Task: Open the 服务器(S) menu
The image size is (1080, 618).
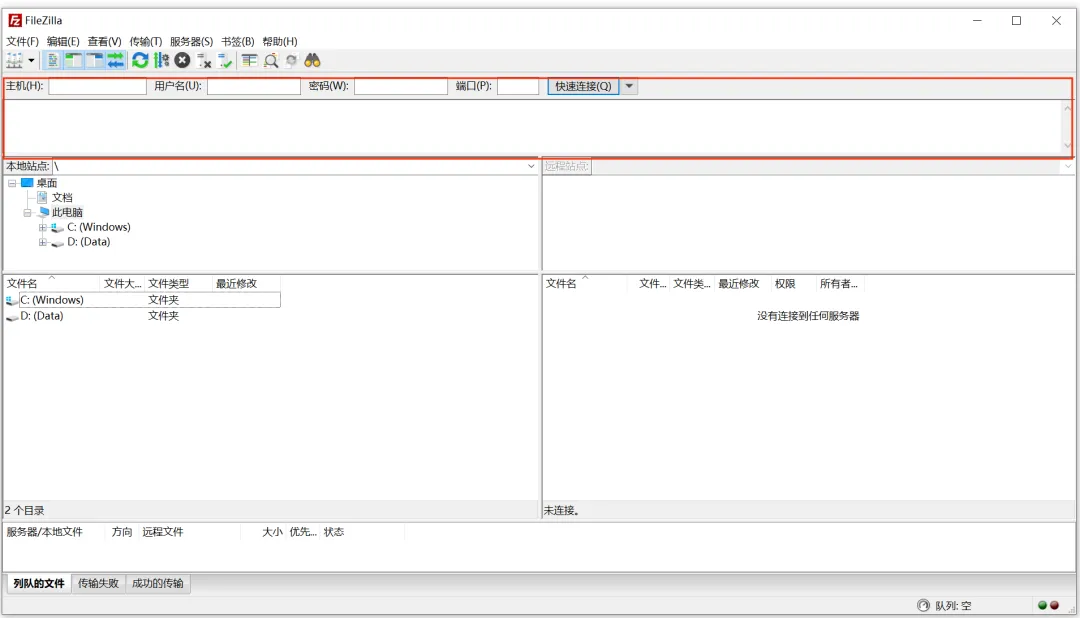Action: tap(191, 41)
